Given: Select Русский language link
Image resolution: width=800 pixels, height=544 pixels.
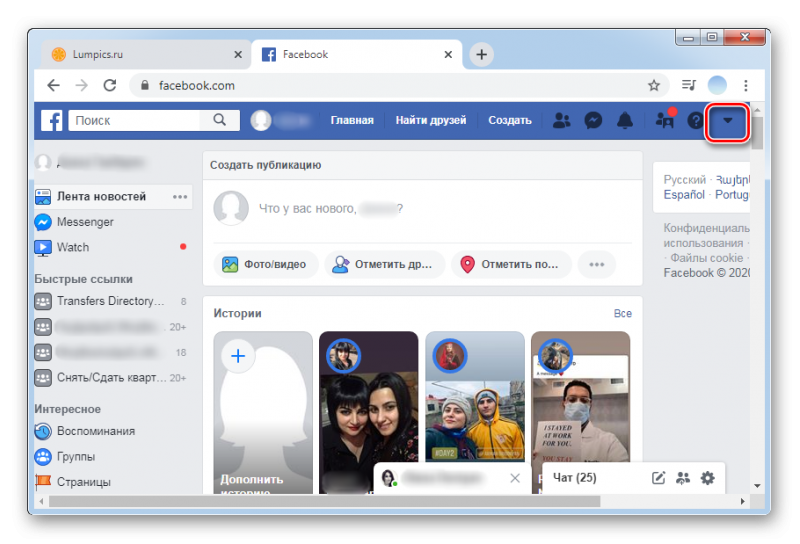Looking at the screenshot, I should tap(684, 180).
